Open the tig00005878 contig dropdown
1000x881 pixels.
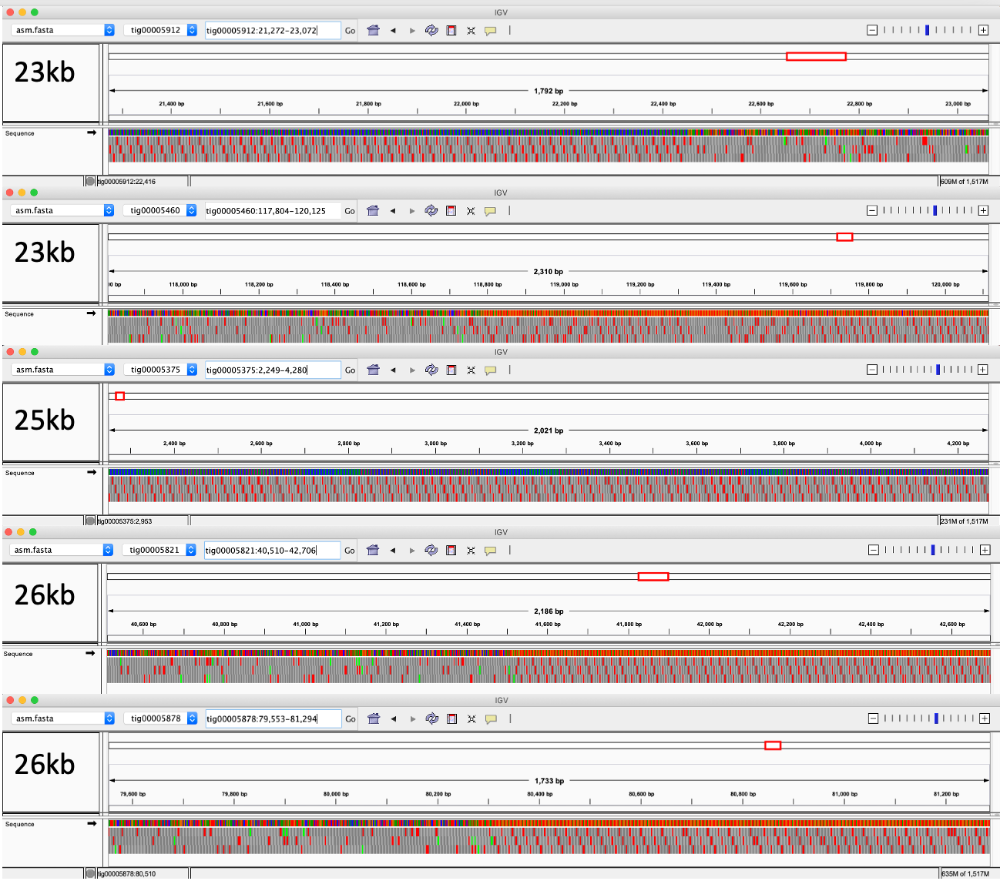[160, 718]
